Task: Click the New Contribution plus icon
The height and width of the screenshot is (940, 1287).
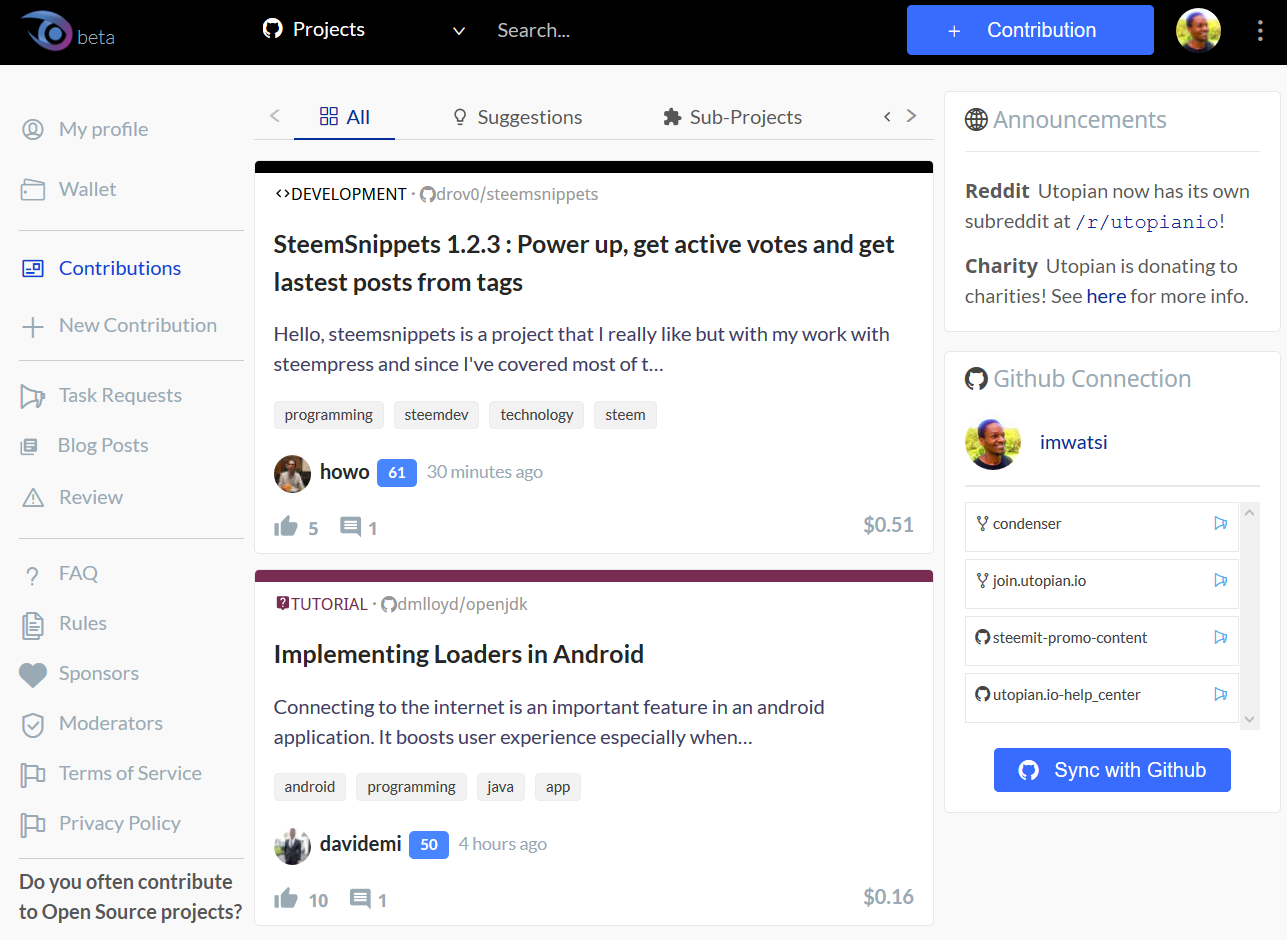Action: coord(33,326)
